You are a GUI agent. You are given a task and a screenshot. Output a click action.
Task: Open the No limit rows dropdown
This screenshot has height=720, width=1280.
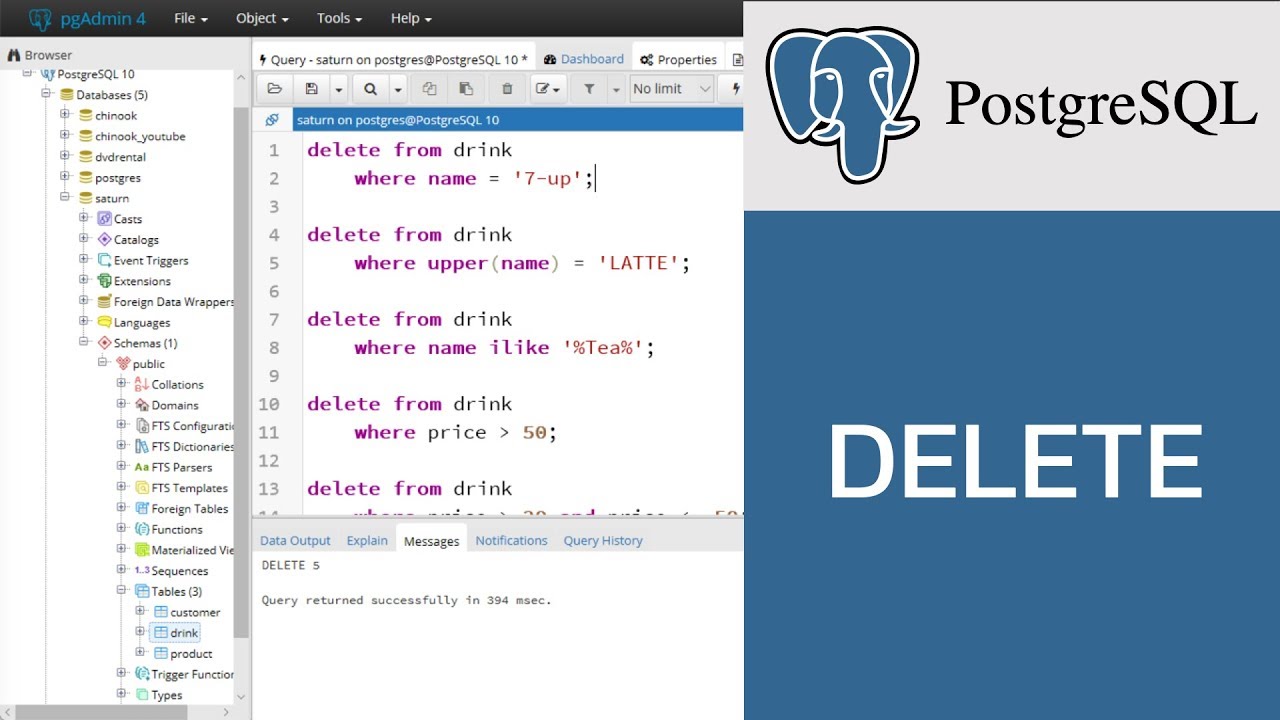pyautogui.click(x=672, y=89)
